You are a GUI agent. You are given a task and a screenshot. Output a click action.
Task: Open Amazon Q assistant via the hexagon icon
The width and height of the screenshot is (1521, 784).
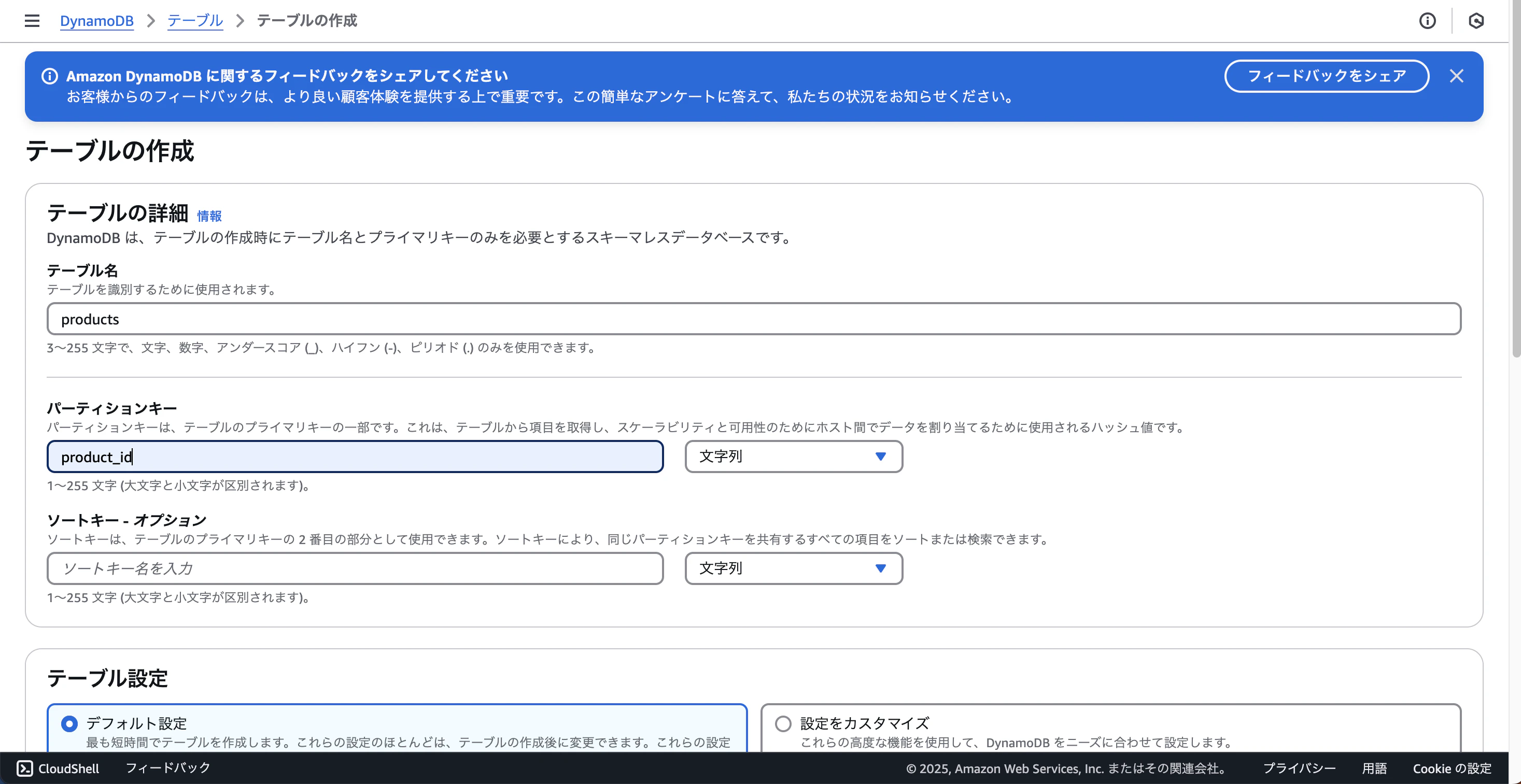coord(1477,21)
